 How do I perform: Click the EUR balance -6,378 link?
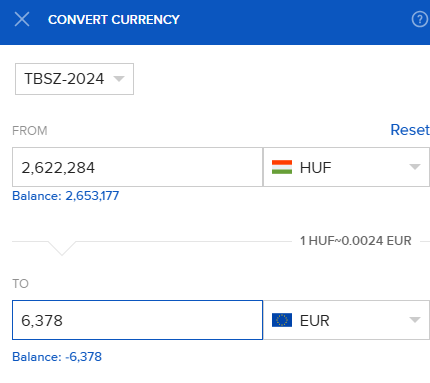pyautogui.click(x=57, y=357)
